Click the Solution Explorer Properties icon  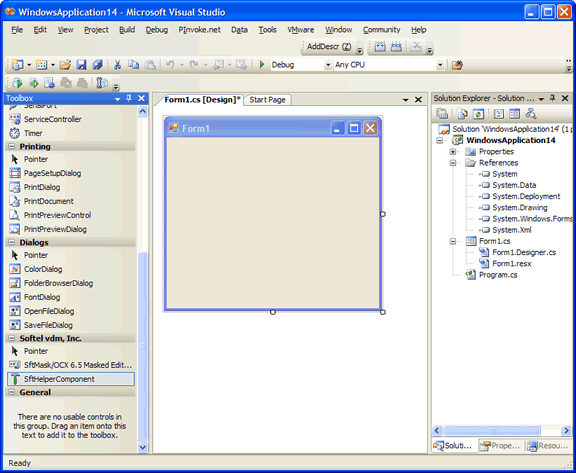click(442, 114)
